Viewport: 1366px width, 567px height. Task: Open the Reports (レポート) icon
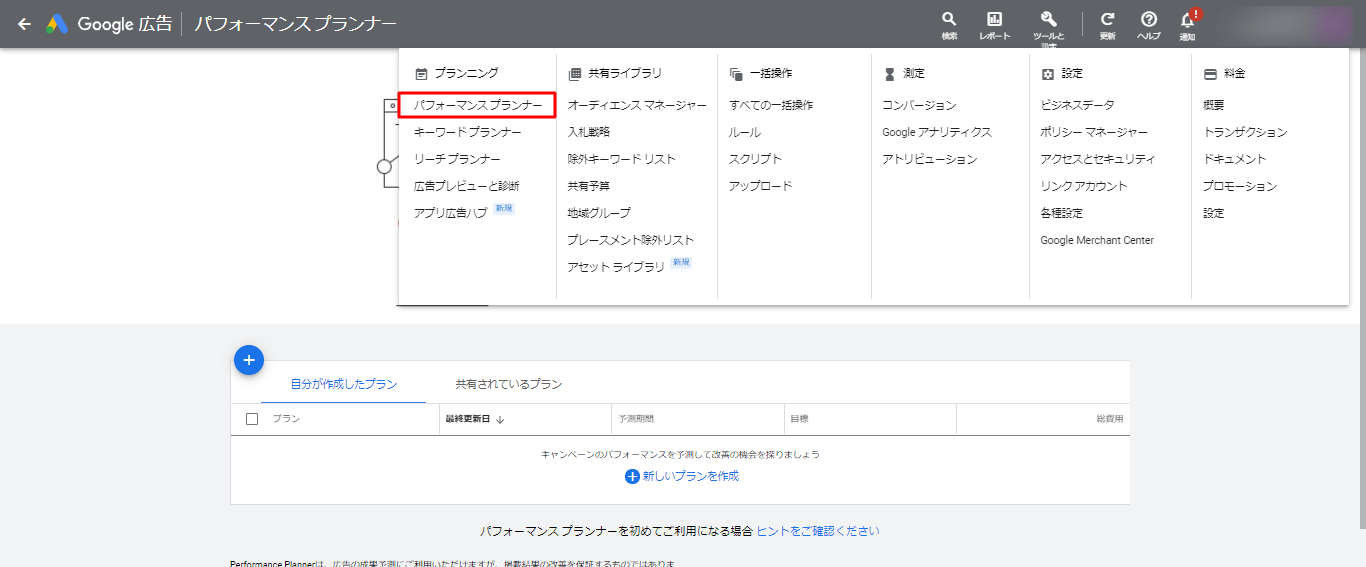click(x=994, y=19)
